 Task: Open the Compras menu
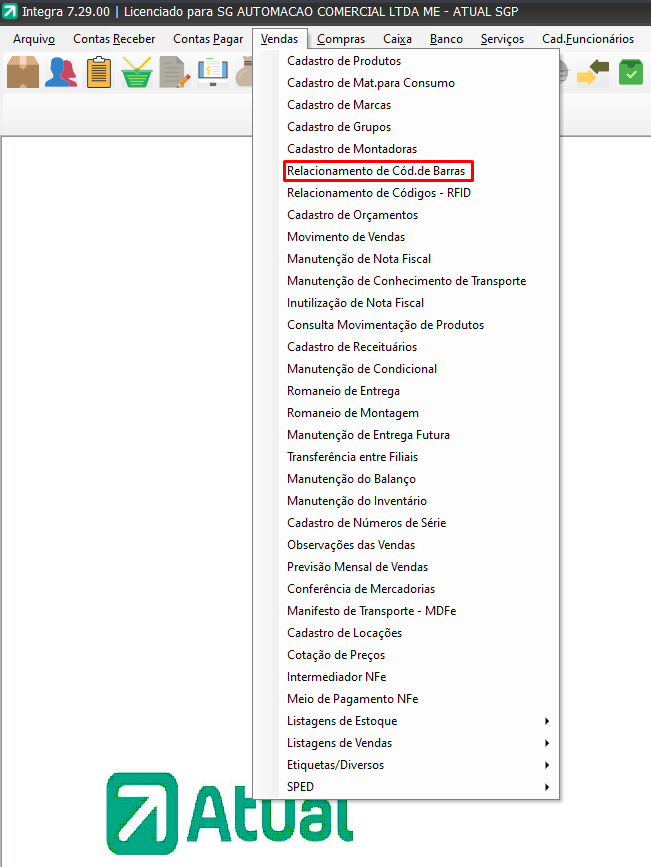(x=341, y=39)
